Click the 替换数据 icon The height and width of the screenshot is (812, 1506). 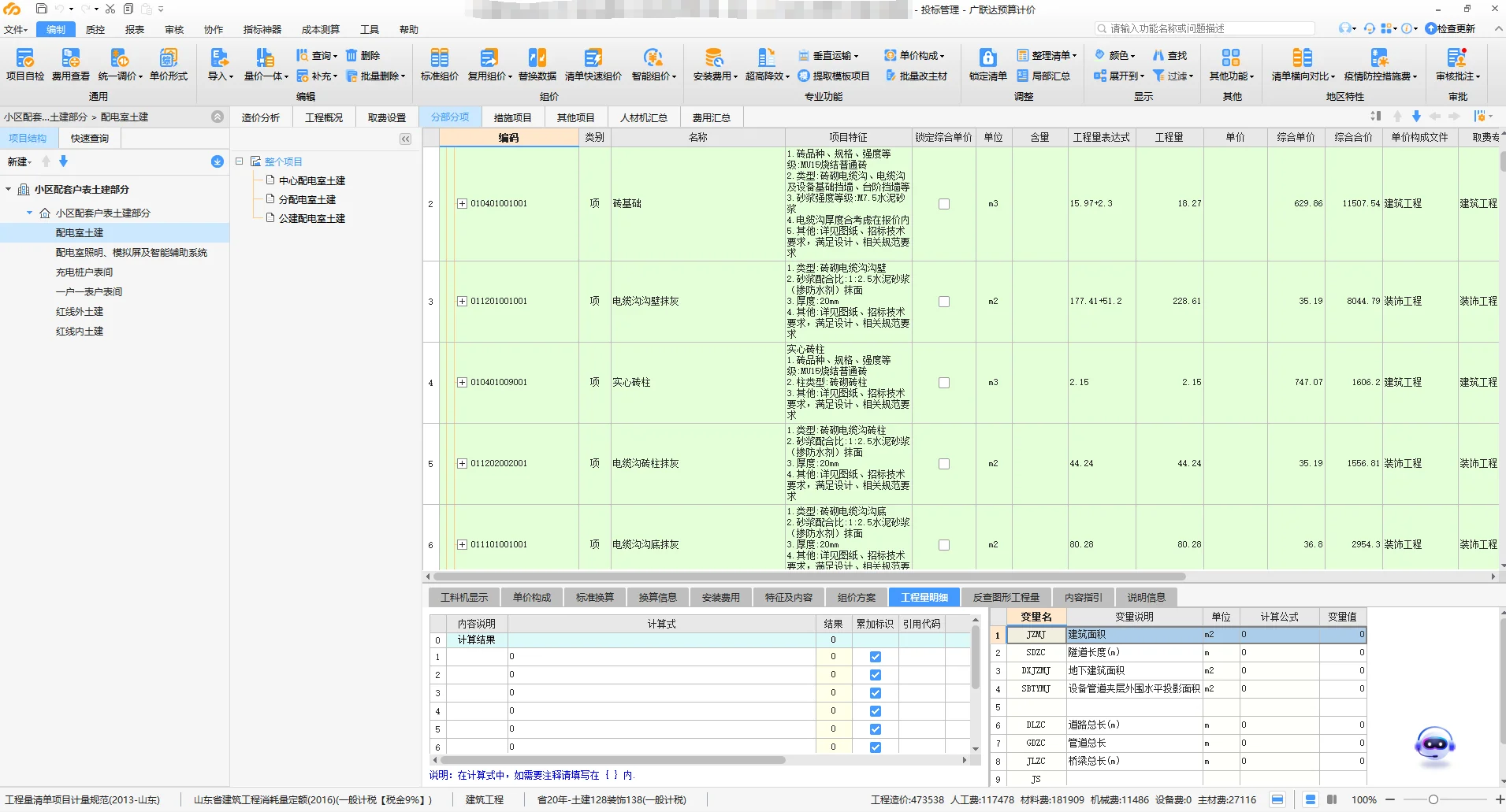pos(537,64)
